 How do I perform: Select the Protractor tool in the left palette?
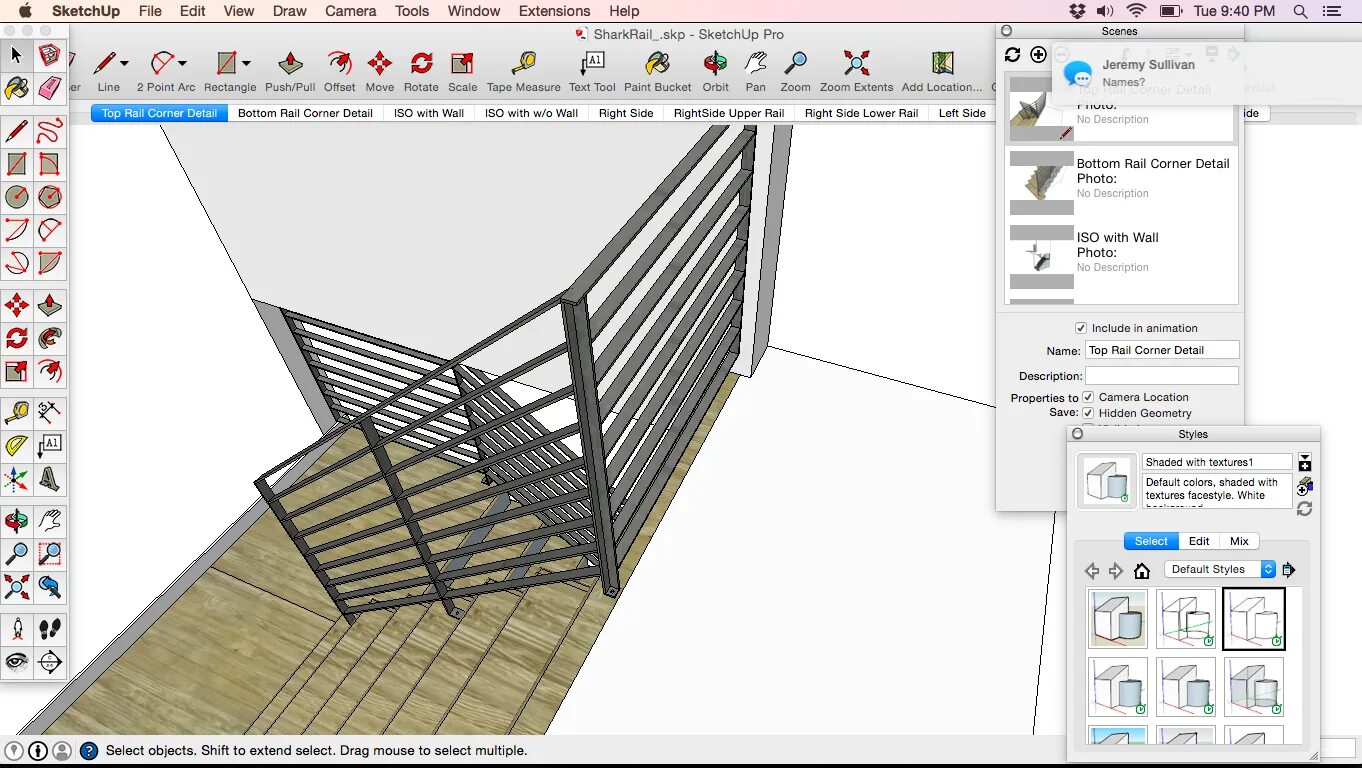pos(16,446)
